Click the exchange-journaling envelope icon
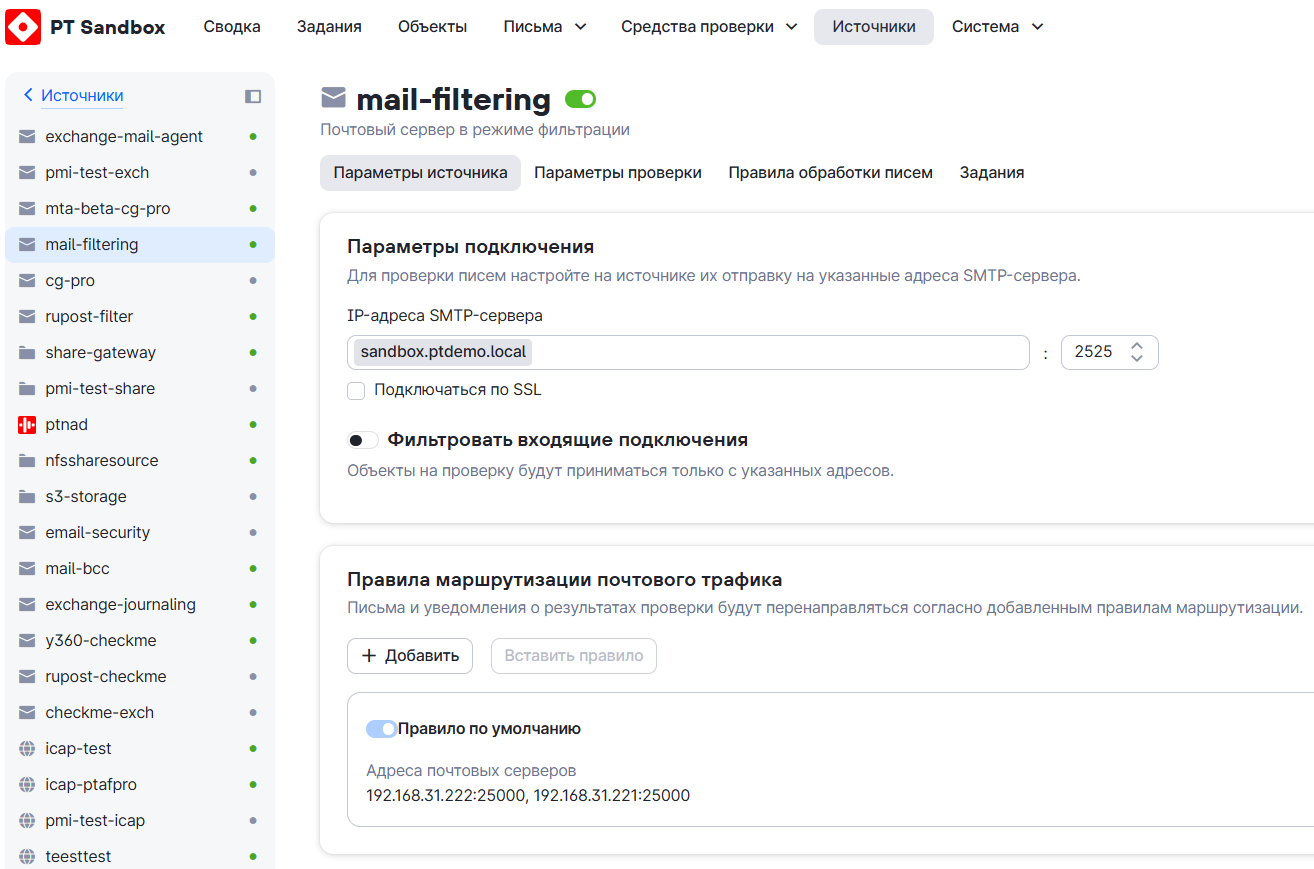This screenshot has width=1314, height=869. coord(27,605)
